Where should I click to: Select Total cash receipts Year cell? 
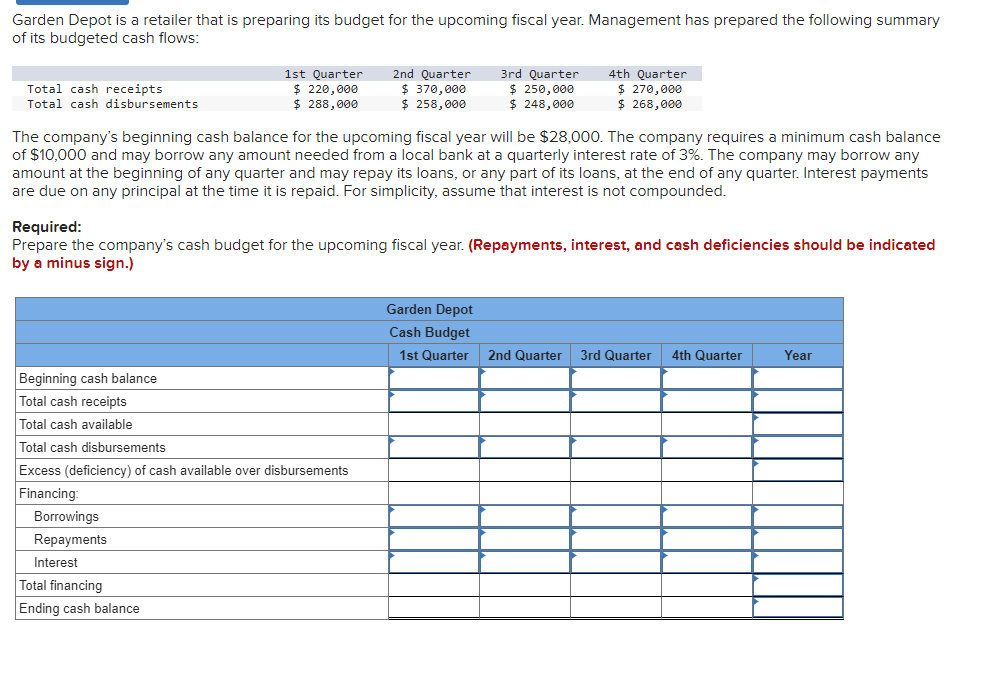tap(798, 401)
